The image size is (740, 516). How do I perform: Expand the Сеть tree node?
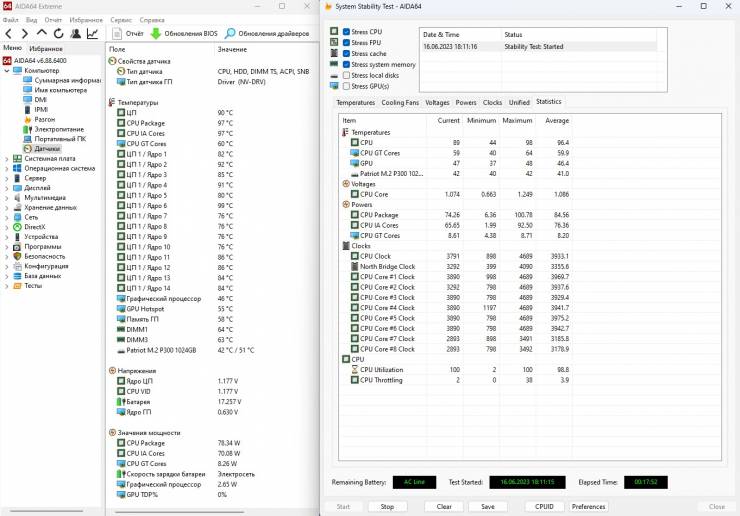[x=7, y=217]
